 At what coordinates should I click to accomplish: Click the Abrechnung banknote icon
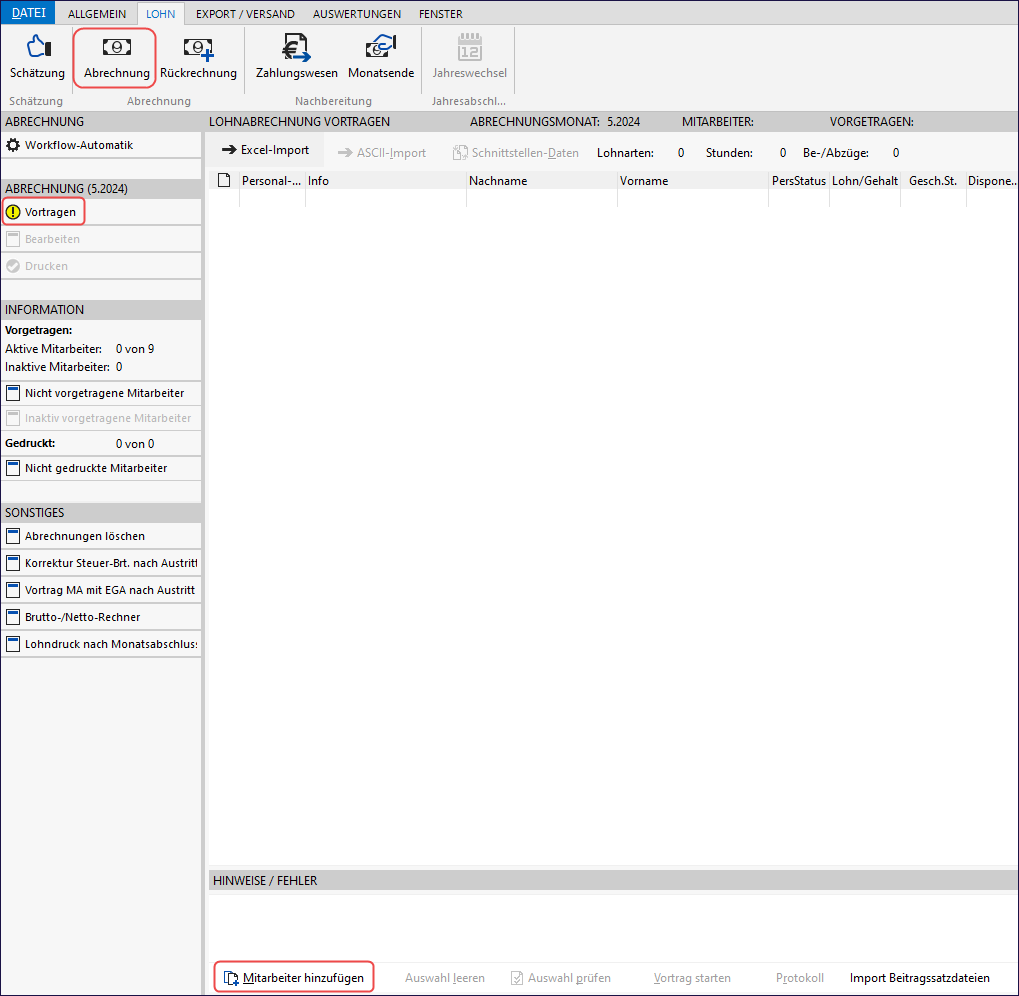[x=116, y=47]
